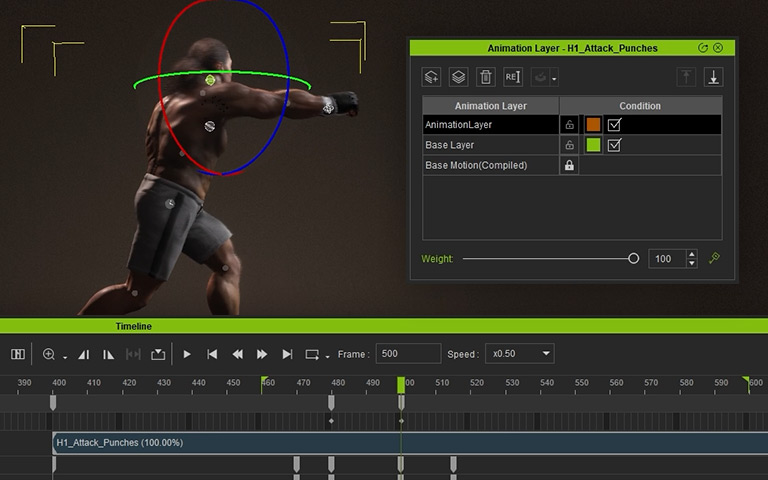Open the timeline track list icon

click(18, 354)
